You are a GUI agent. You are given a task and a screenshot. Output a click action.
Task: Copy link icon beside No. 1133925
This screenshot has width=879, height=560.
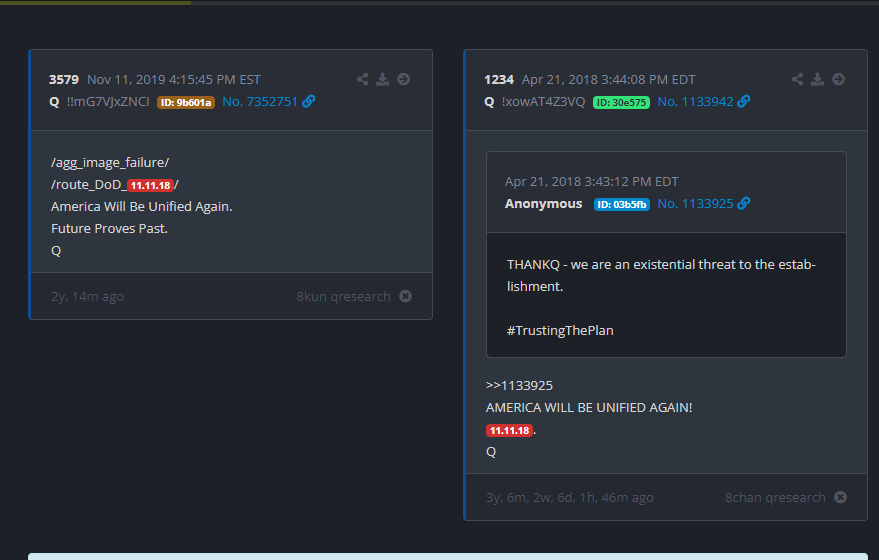pyautogui.click(x=744, y=203)
